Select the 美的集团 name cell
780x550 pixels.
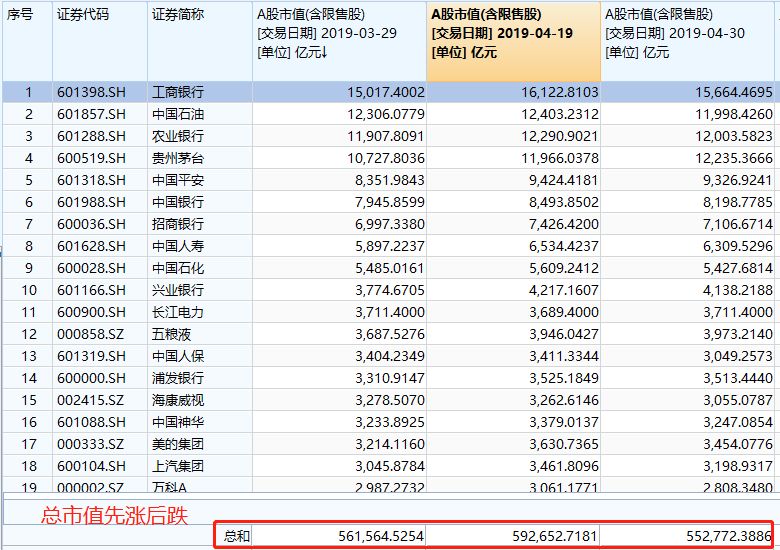(x=200, y=444)
